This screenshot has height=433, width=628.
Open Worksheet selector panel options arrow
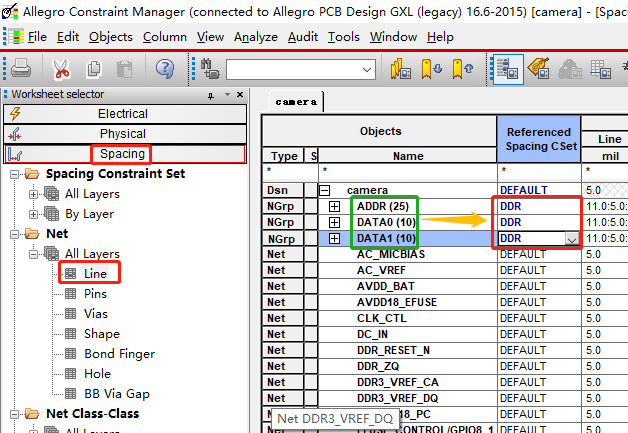(227, 95)
